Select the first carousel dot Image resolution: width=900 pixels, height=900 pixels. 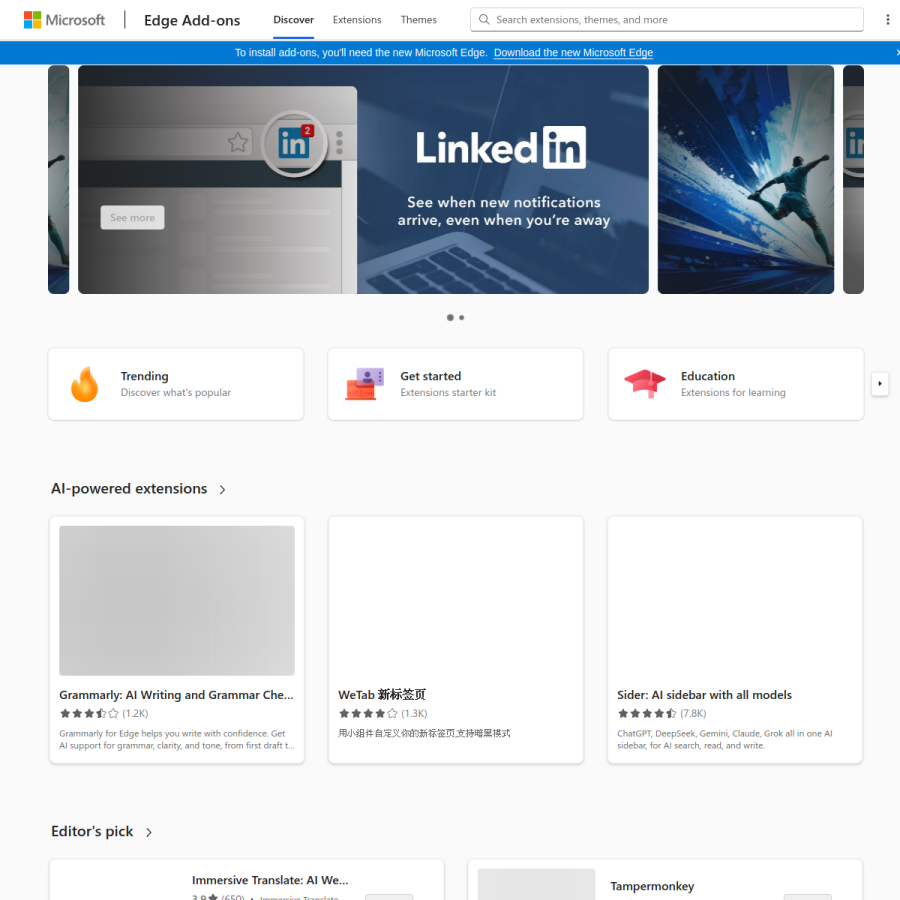coord(450,317)
